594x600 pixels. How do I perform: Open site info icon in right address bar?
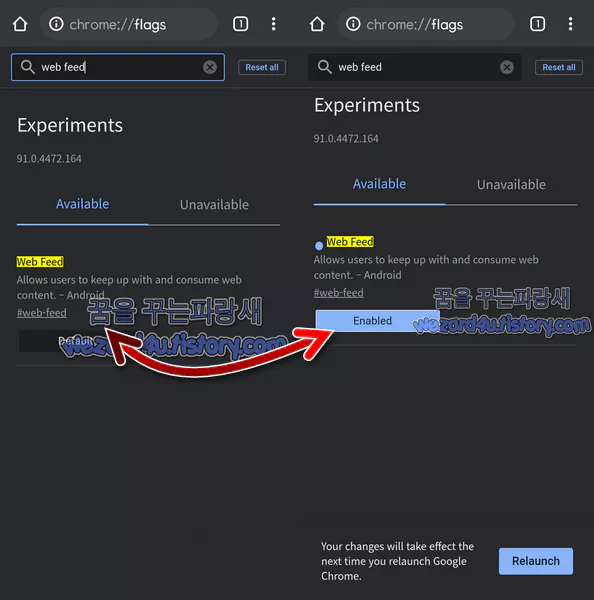[x=353, y=24]
